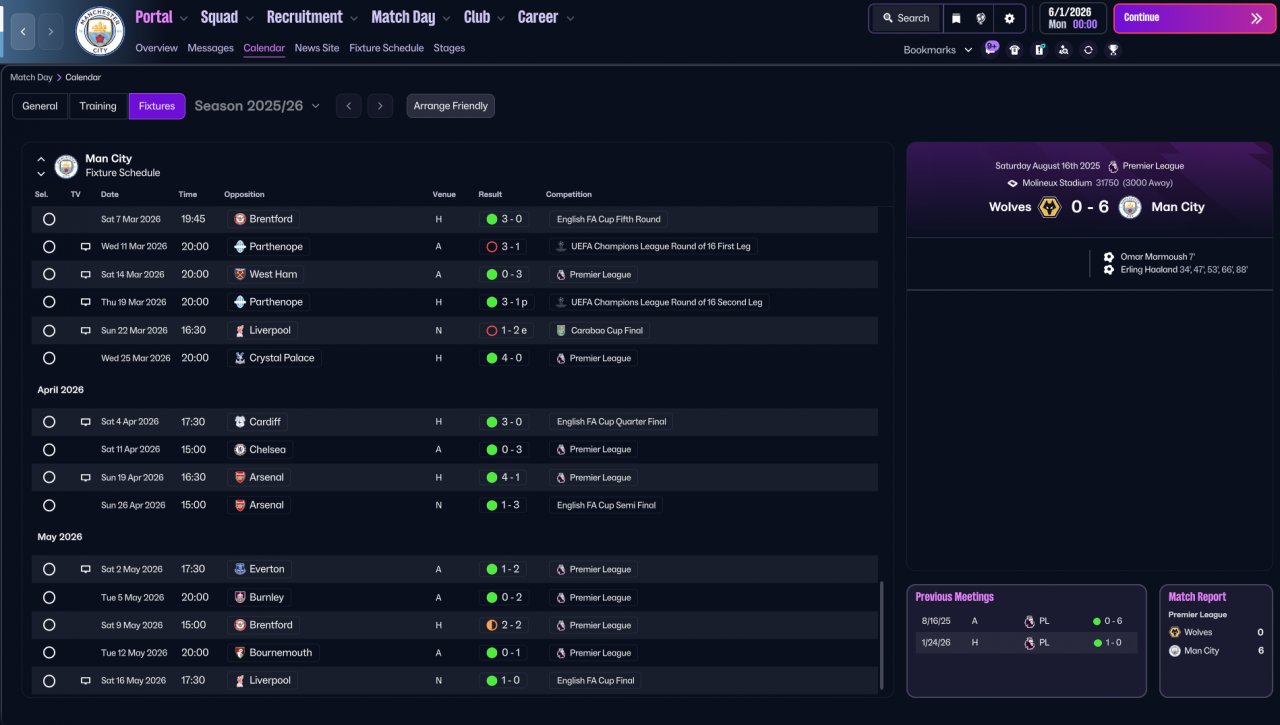Click the Premier League logo in the match header
The image size is (1280, 725).
coord(1113,166)
